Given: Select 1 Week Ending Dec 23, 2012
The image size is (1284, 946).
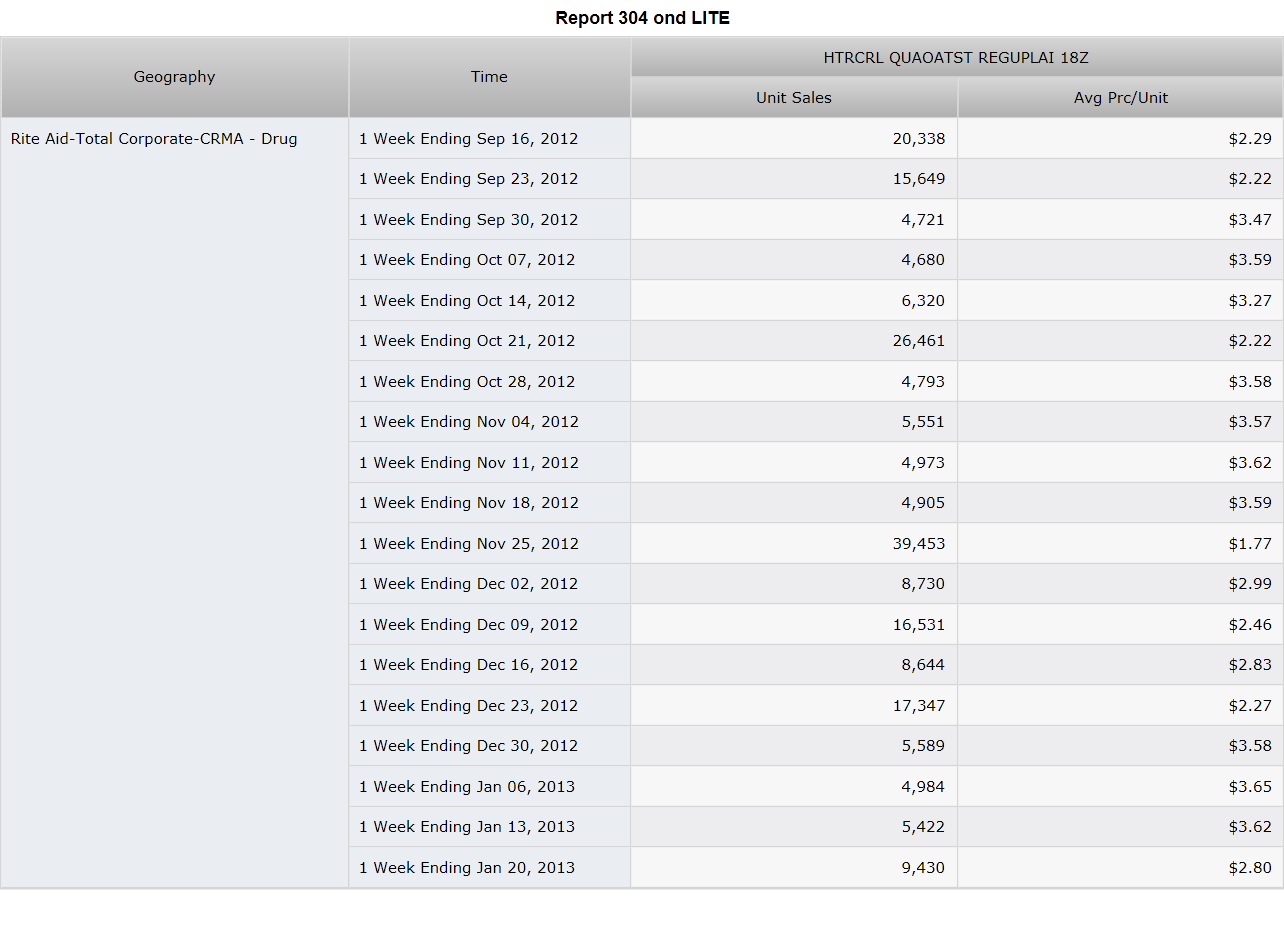Looking at the screenshot, I should point(489,705).
